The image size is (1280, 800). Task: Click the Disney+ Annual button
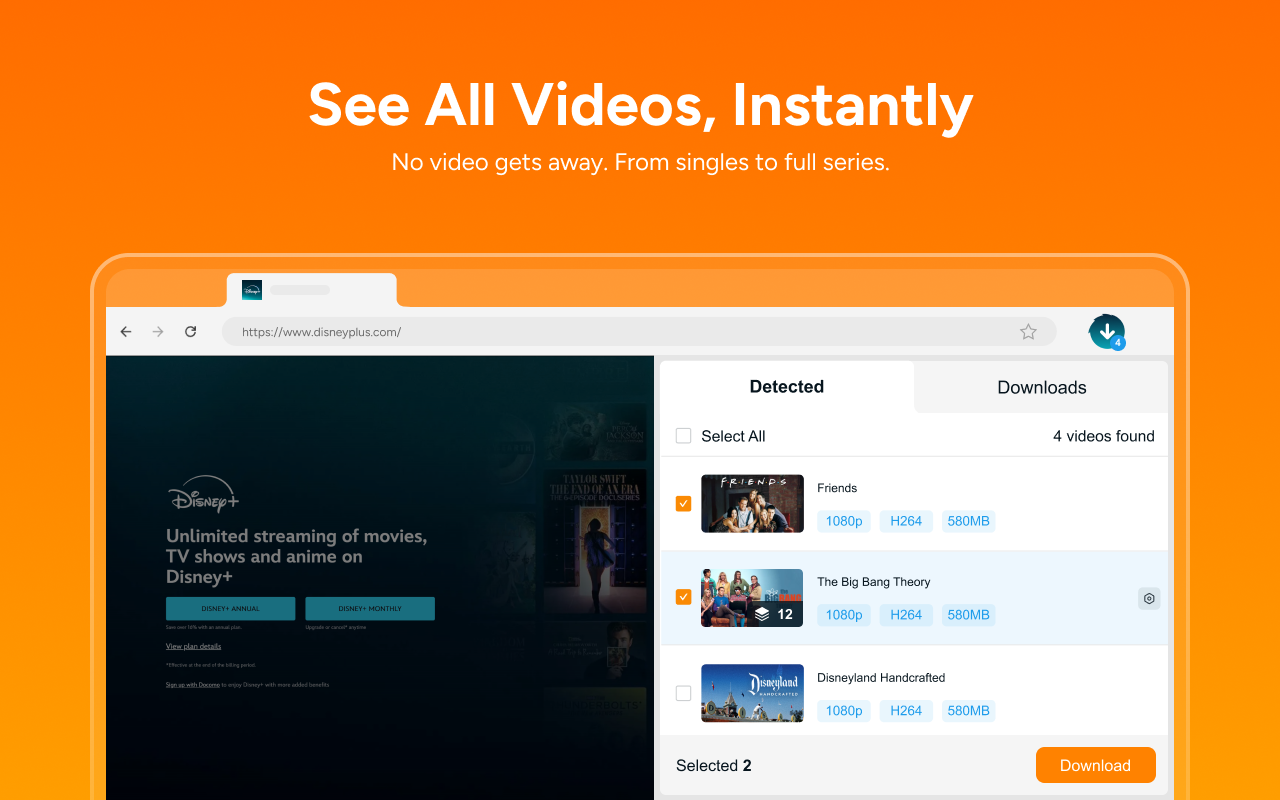tap(230, 609)
